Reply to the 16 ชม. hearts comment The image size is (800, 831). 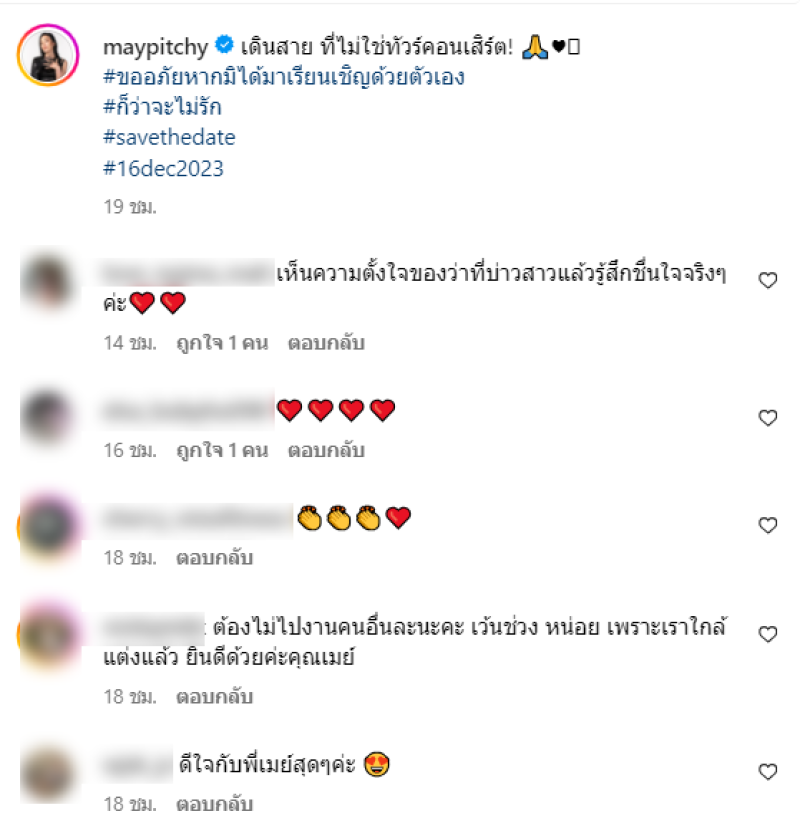[326, 450]
